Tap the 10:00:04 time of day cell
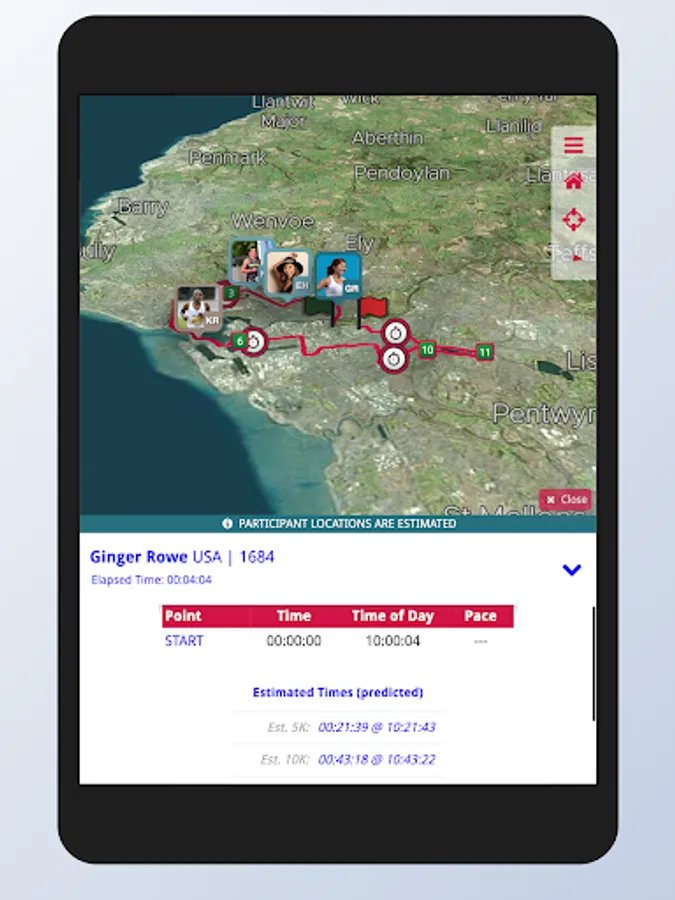 coord(393,641)
